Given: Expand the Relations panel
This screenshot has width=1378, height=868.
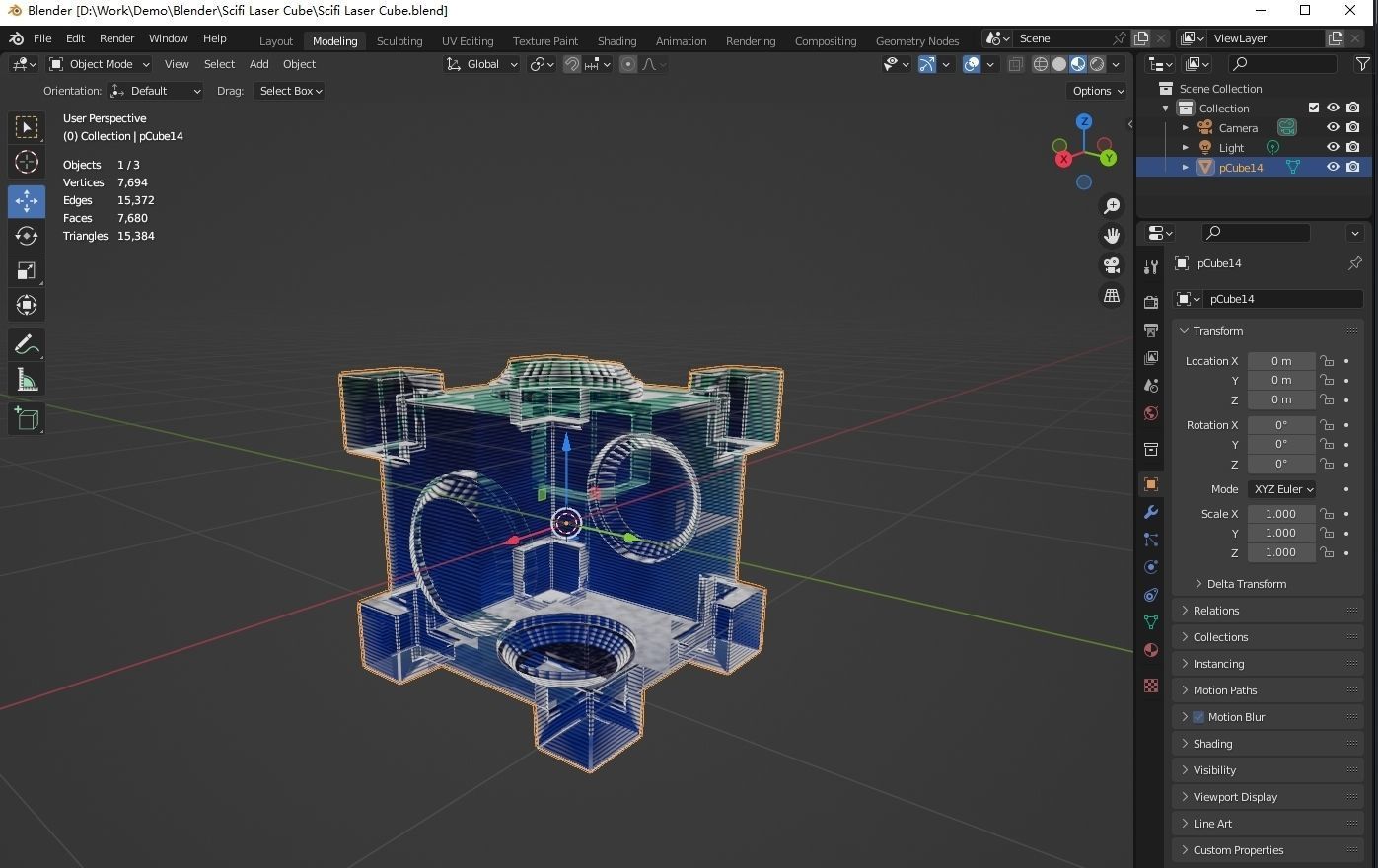Looking at the screenshot, I should tap(1268, 611).
